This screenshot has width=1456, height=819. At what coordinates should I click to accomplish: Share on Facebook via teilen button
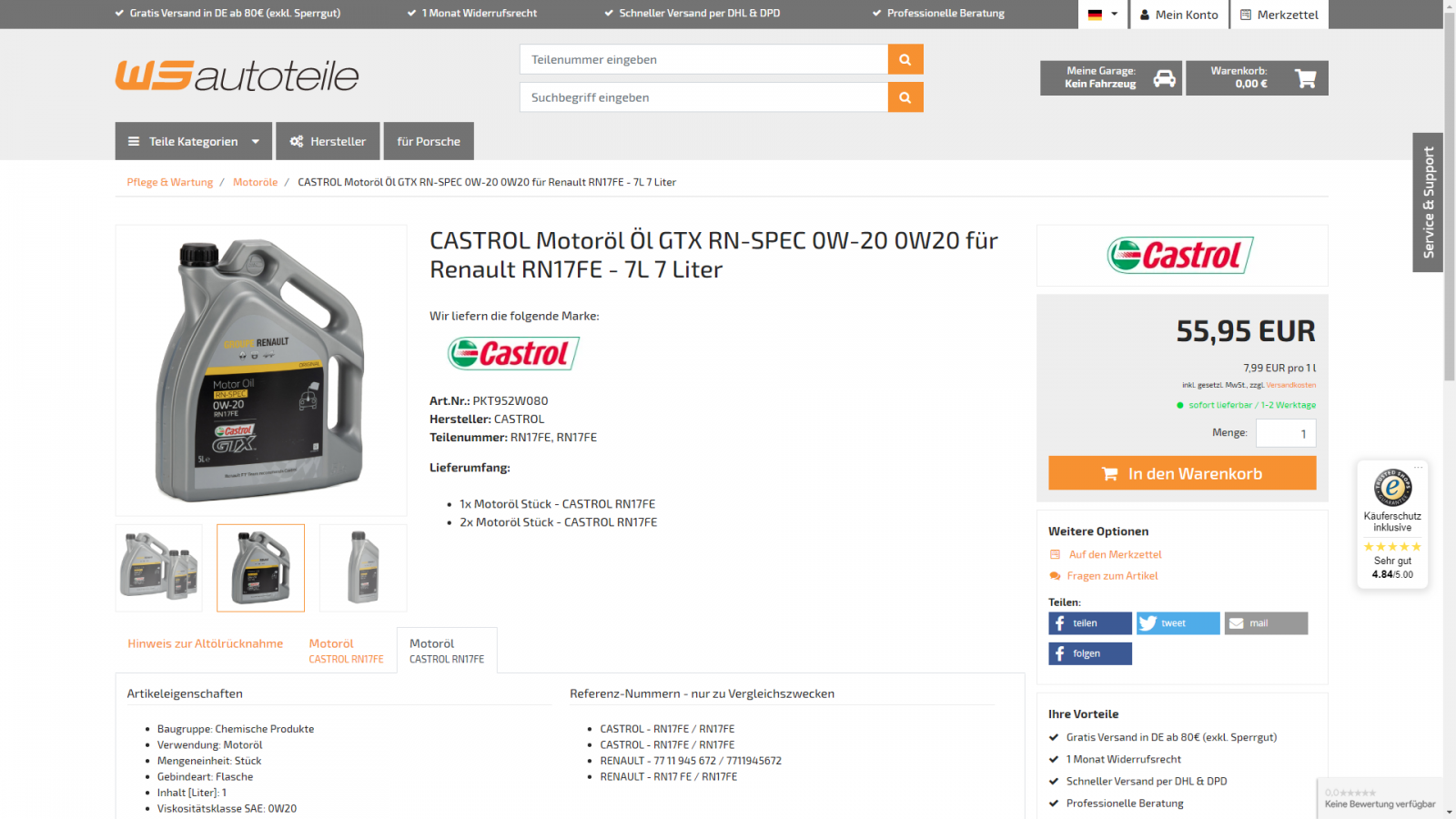(1090, 623)
